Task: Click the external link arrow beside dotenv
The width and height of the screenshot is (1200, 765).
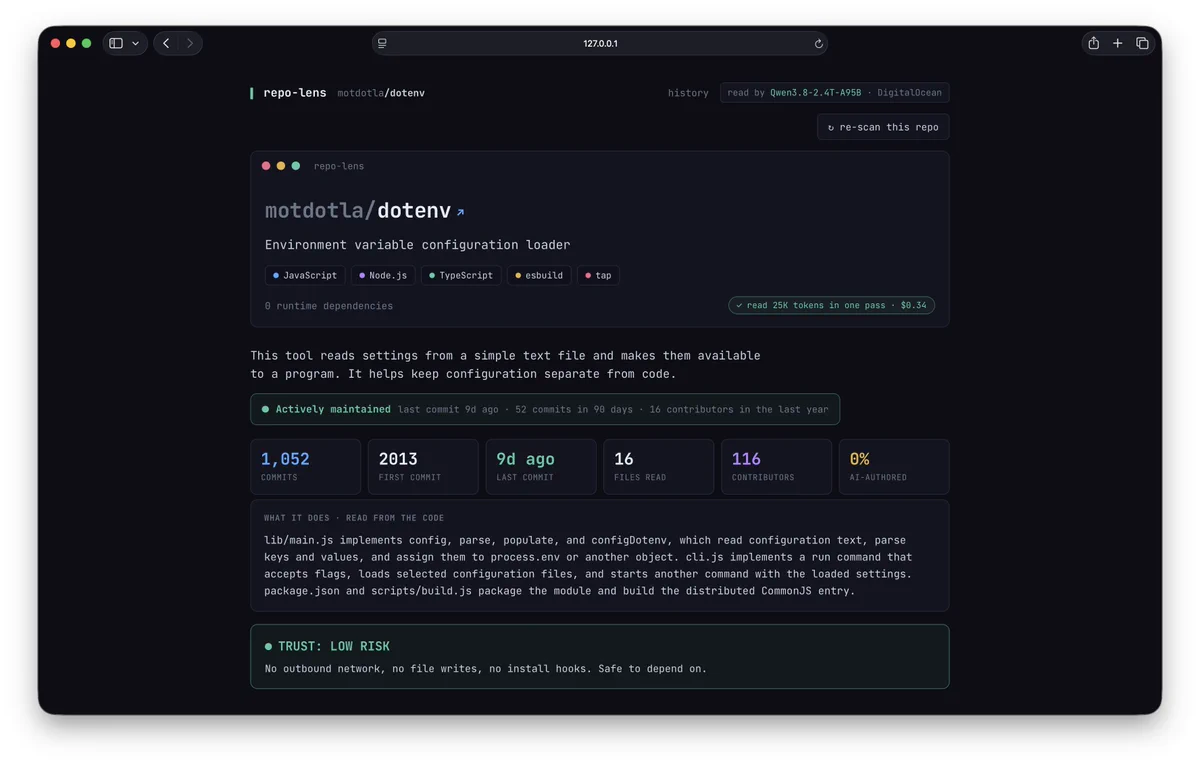Action: (x=460, y=212)
